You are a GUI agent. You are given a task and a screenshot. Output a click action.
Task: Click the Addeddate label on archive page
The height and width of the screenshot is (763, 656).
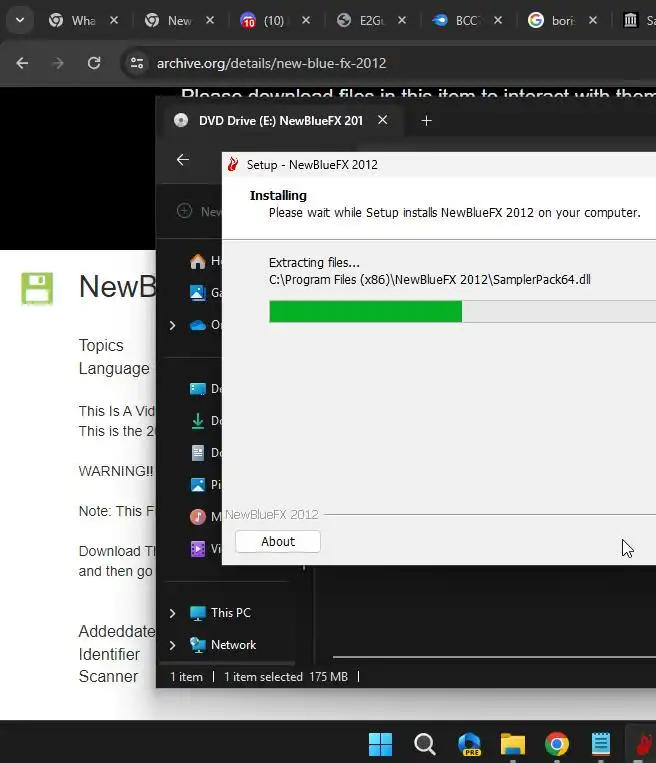[117, 631]
